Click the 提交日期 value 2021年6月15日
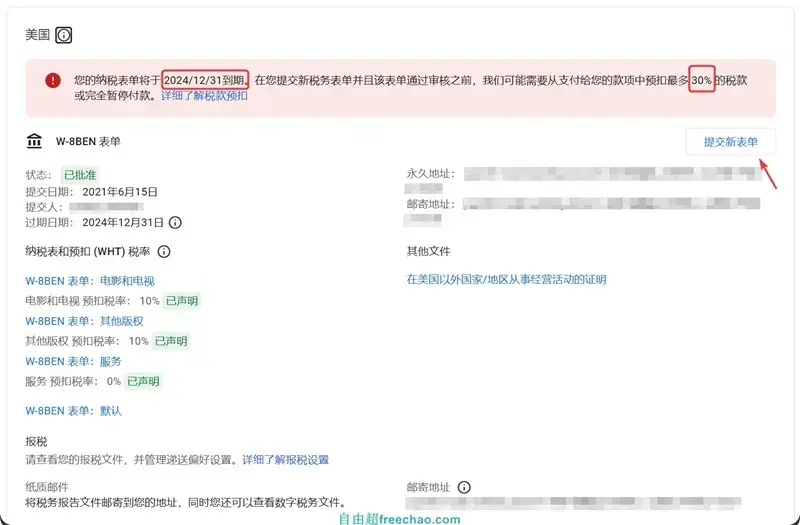800x525 pixels. [120, 192]
